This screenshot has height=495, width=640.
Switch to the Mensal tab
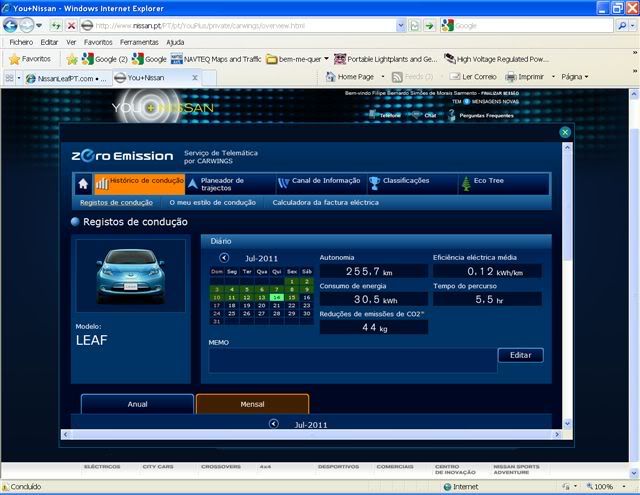252,404
